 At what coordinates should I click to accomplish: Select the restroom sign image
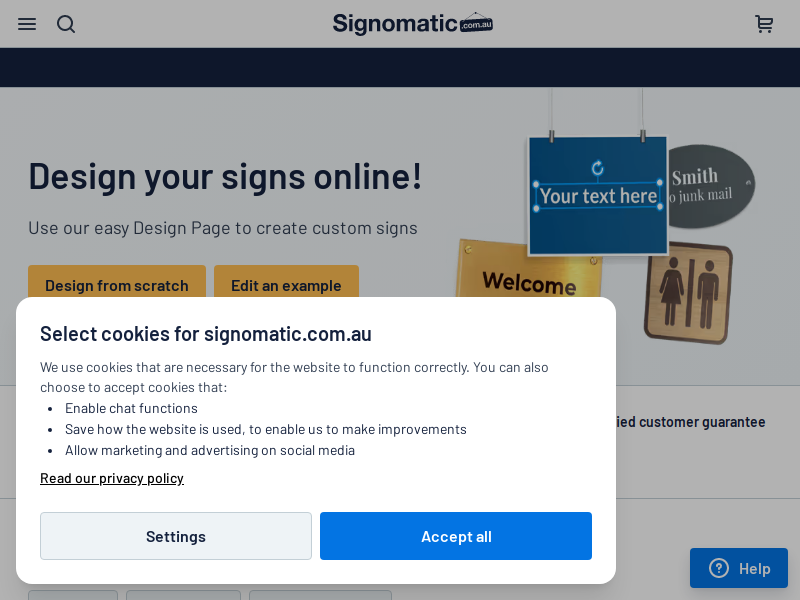[x=688, y=293]
